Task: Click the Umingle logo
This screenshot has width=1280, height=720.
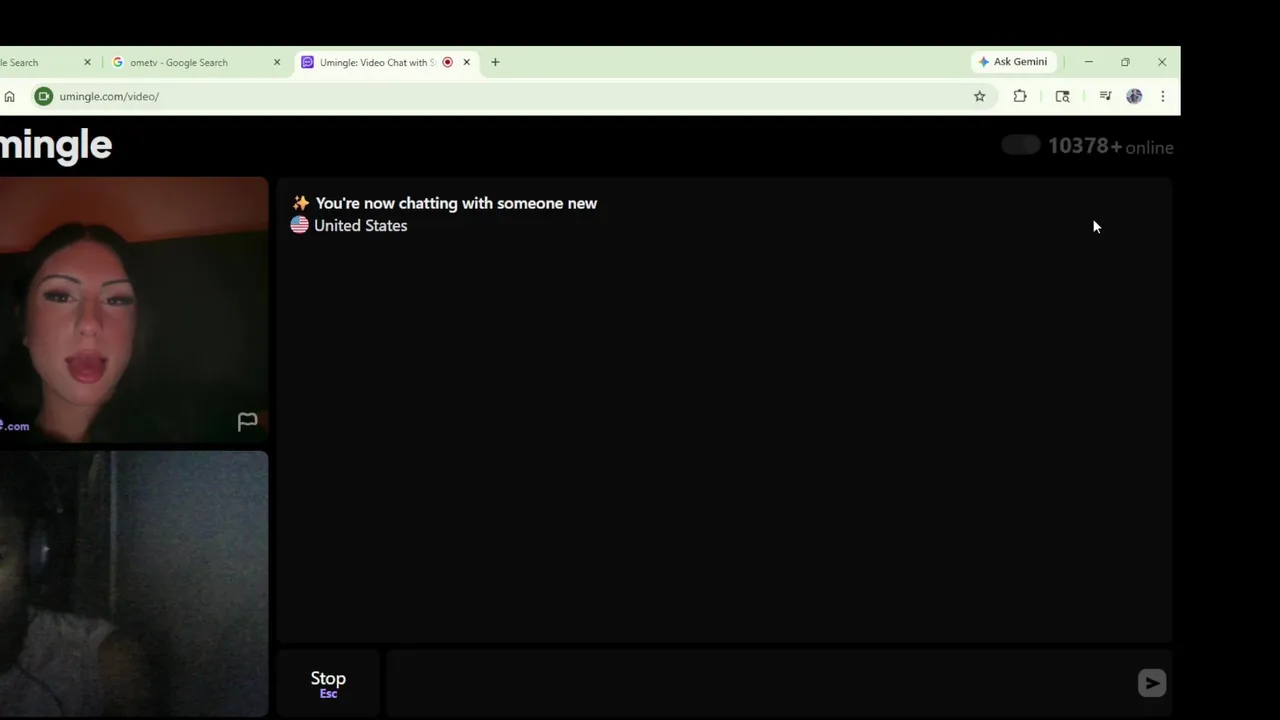Action: click(56, 145)
